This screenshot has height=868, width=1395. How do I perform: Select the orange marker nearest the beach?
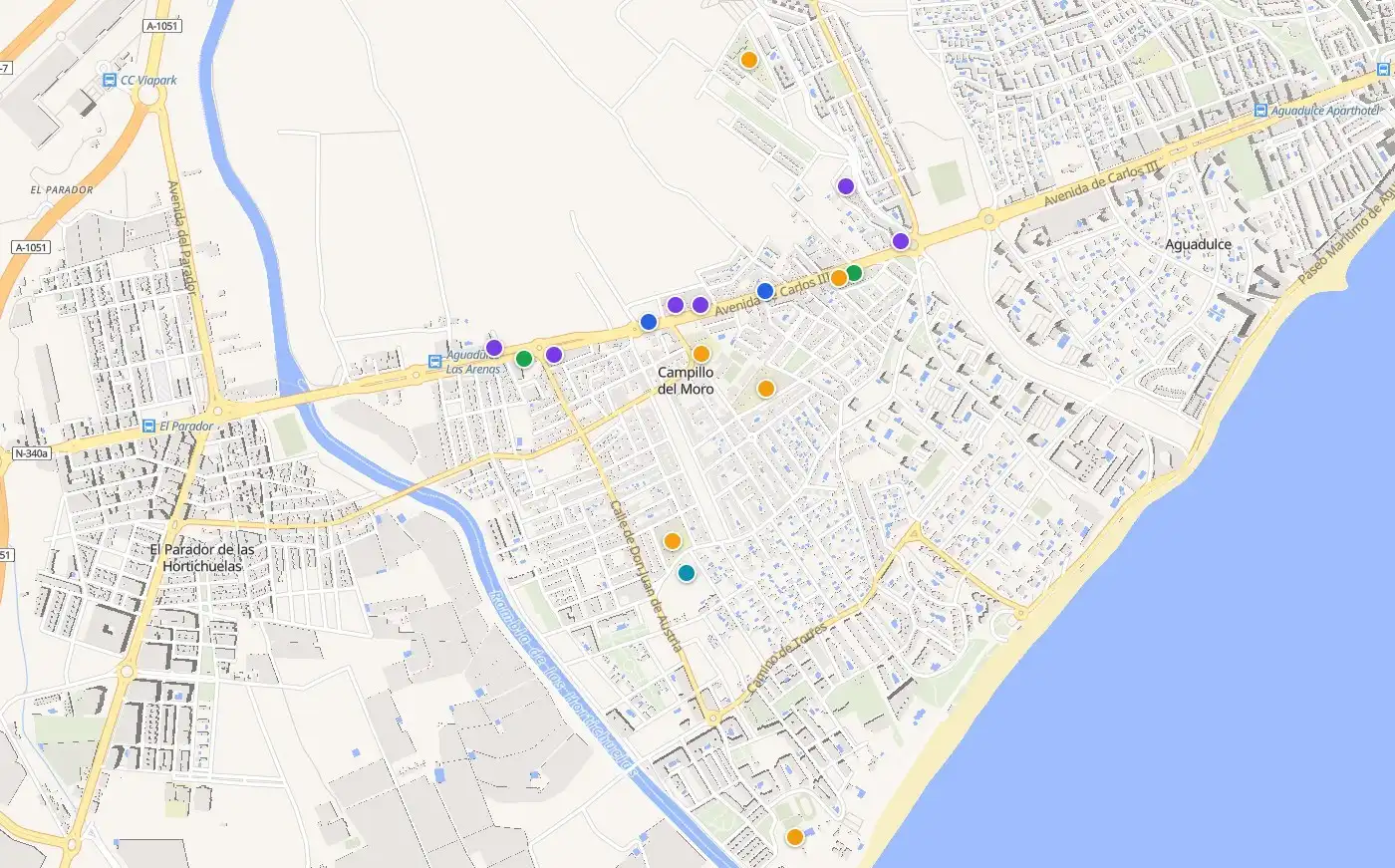[795, 837]
